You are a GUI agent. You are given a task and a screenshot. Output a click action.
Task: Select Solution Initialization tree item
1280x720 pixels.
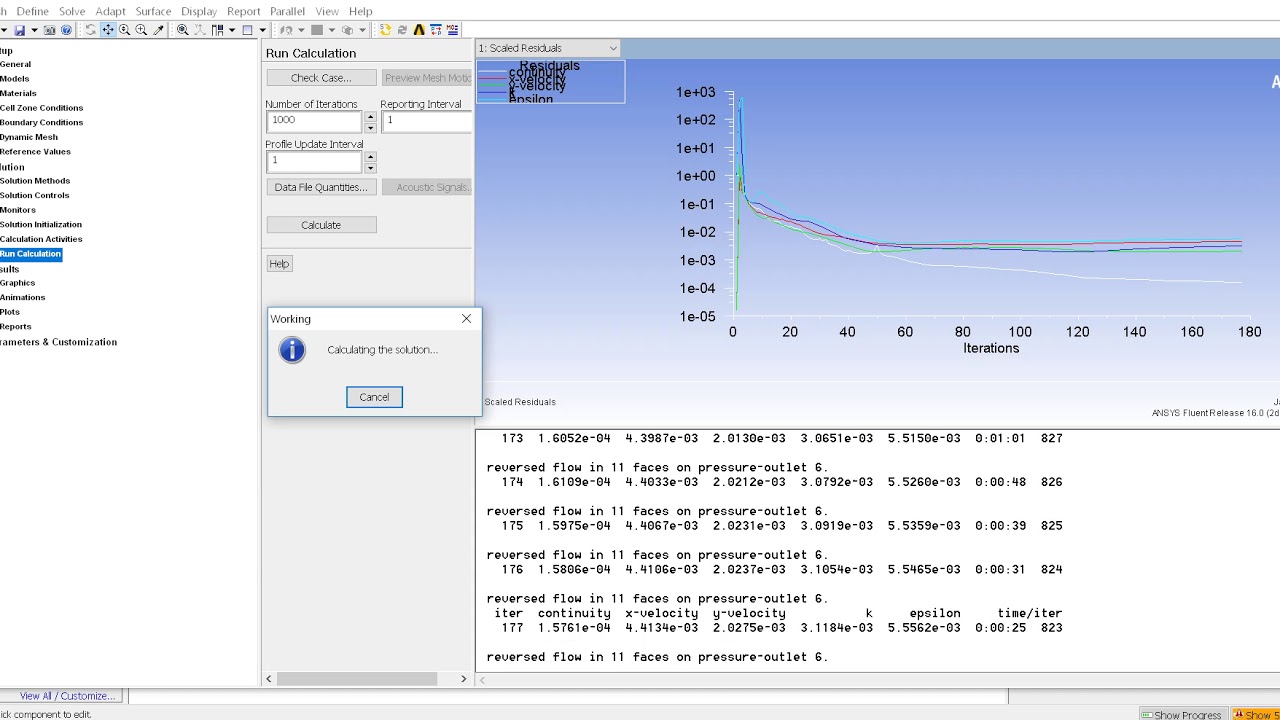coord(41,224)
